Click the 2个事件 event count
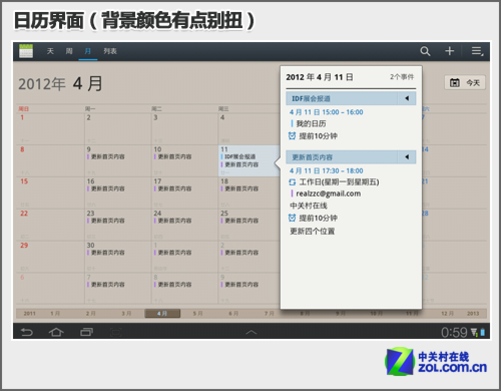The image size is (501, 391). point(402,77)
